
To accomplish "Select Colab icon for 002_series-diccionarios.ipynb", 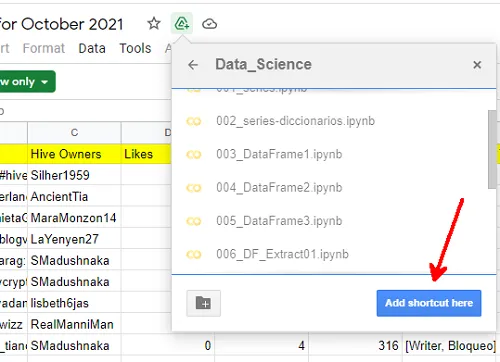I will tap(194, 121).
